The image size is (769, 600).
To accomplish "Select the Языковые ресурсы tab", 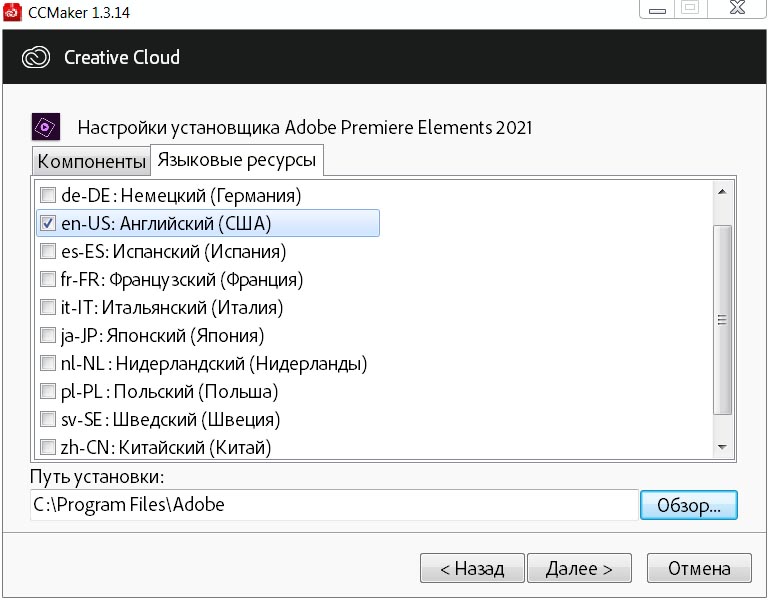I will (x=237, y=160).
